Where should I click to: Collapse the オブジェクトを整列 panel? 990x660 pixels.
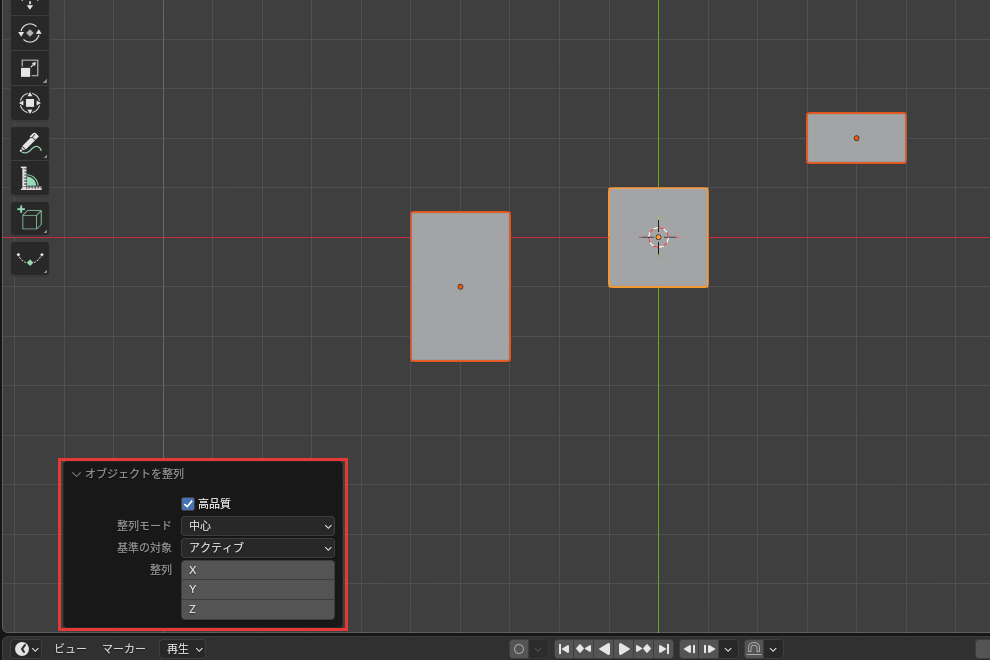76,474
